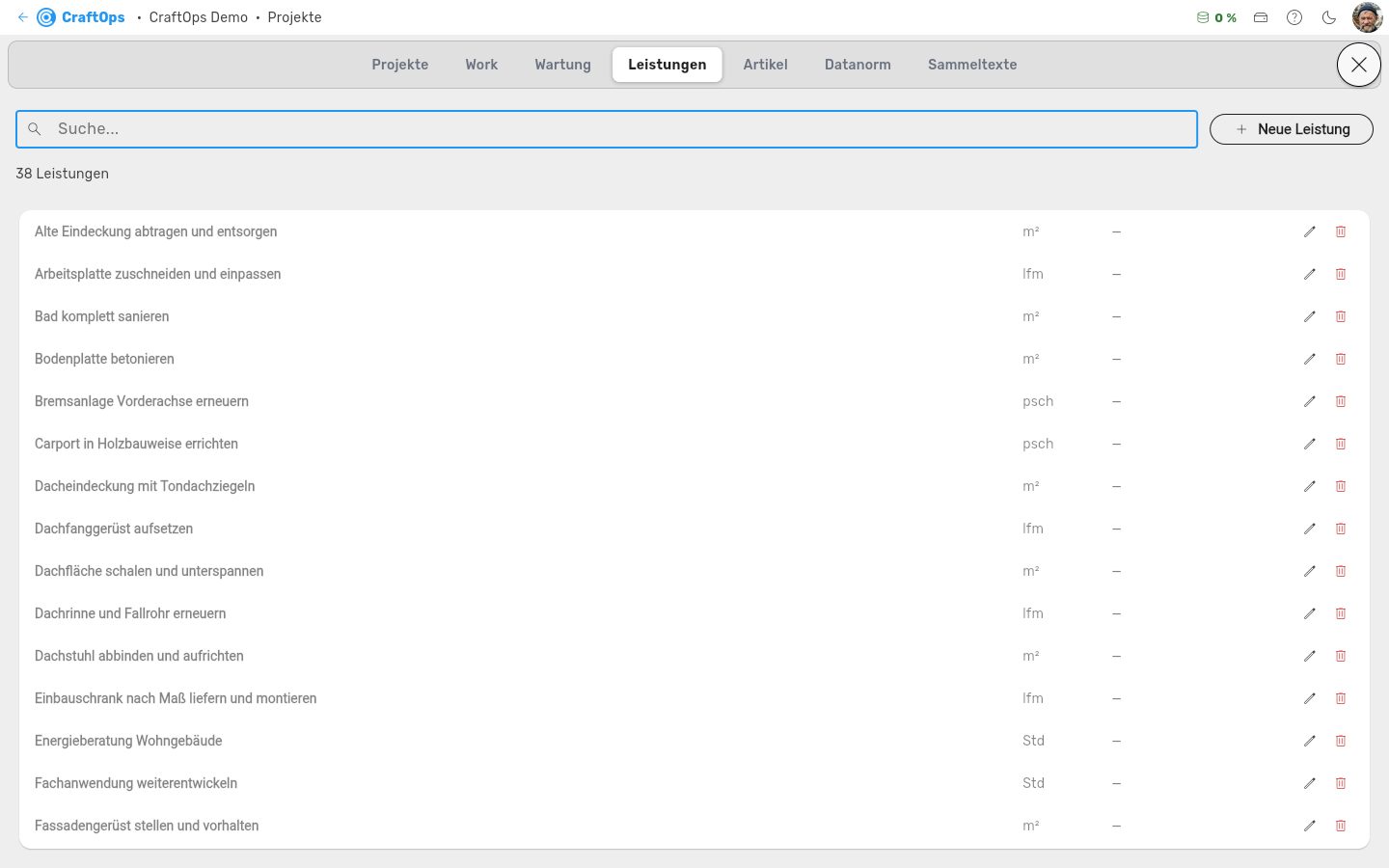Open the user avatar menu
Image resolution: width=1389 pixels, height=868 pixels.
point(1367,17)
